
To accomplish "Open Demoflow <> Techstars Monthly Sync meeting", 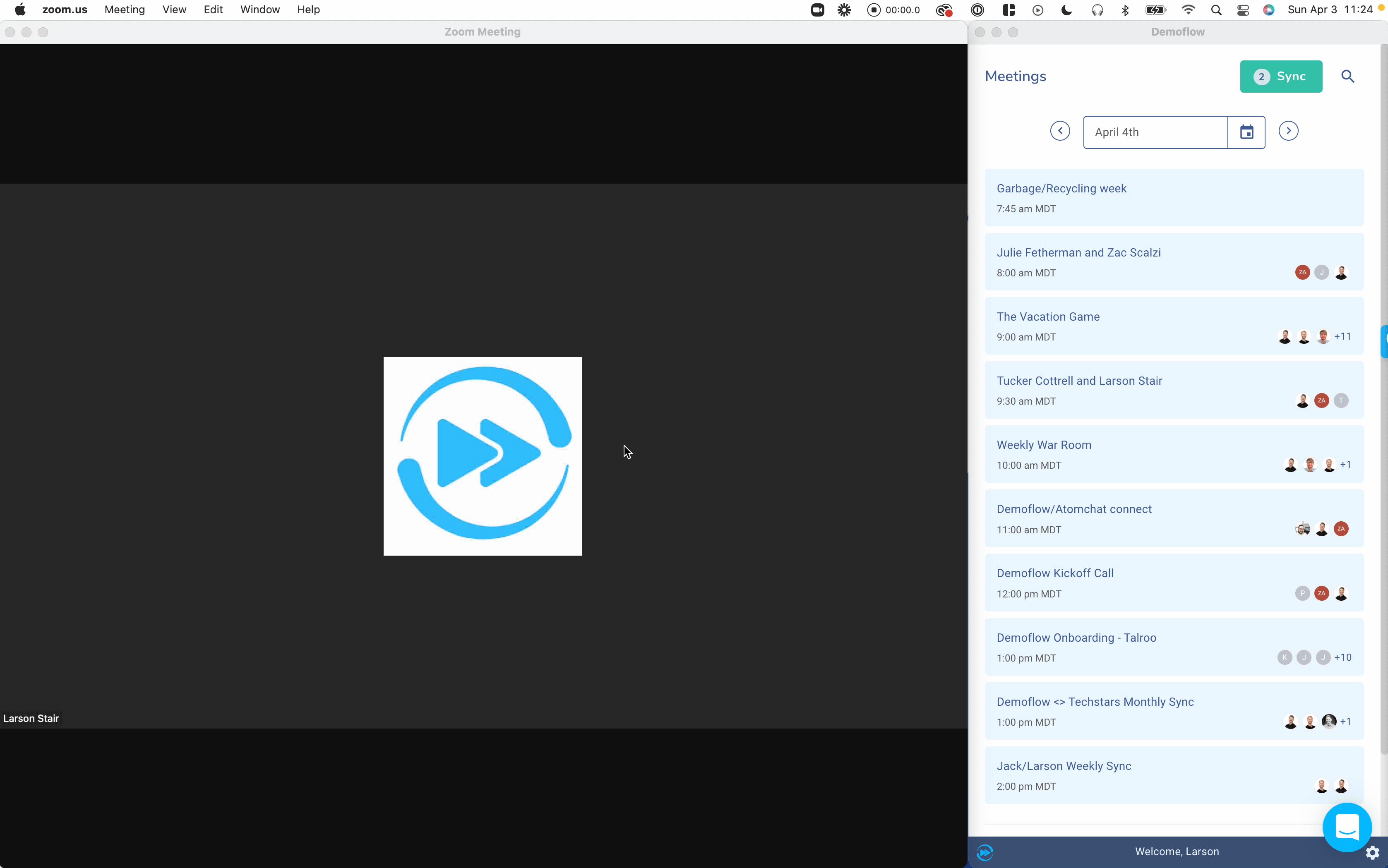I will pos(1174,711).
